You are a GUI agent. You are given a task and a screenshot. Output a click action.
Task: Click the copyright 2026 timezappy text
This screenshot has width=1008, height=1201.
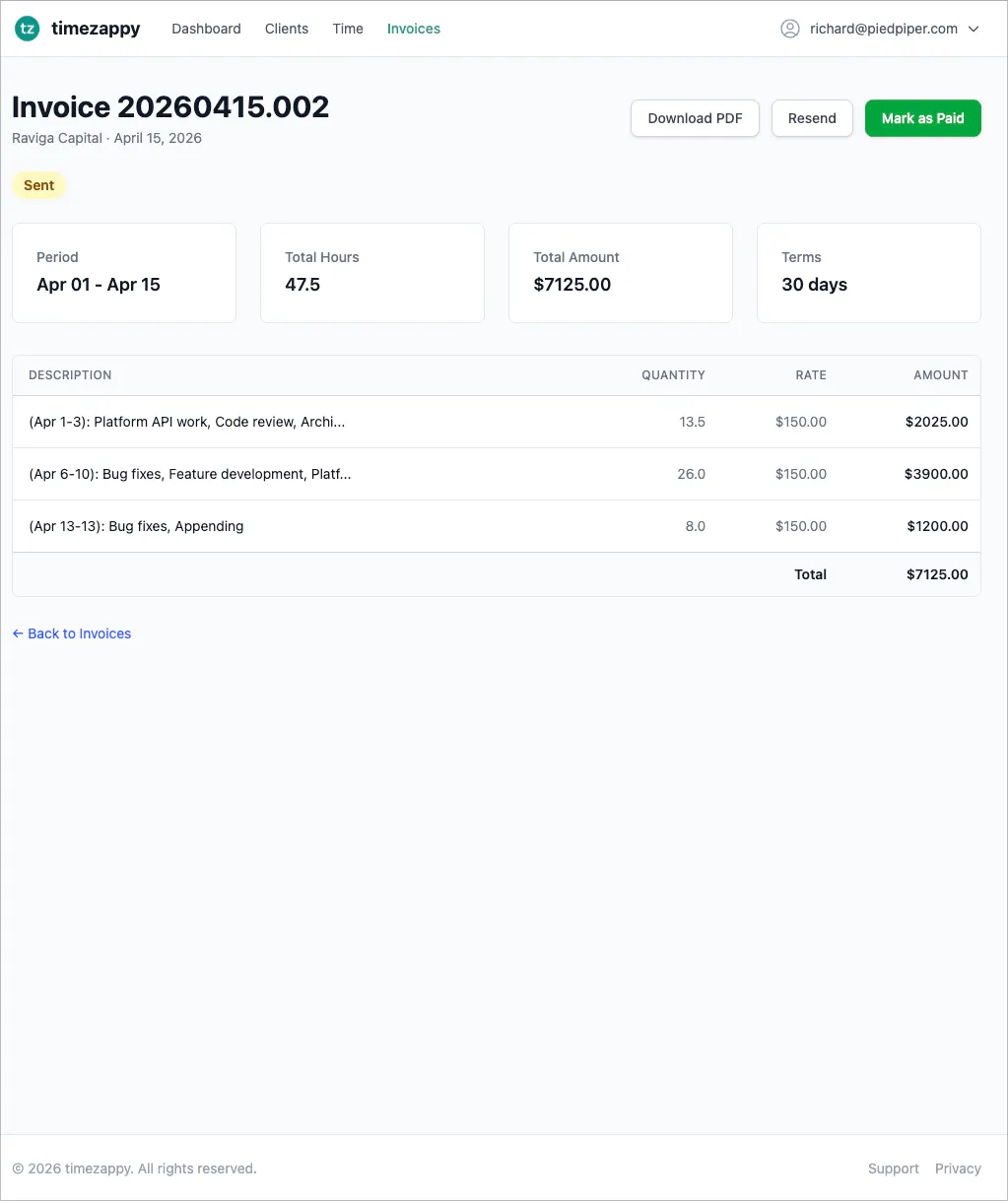coord(134,1168)
